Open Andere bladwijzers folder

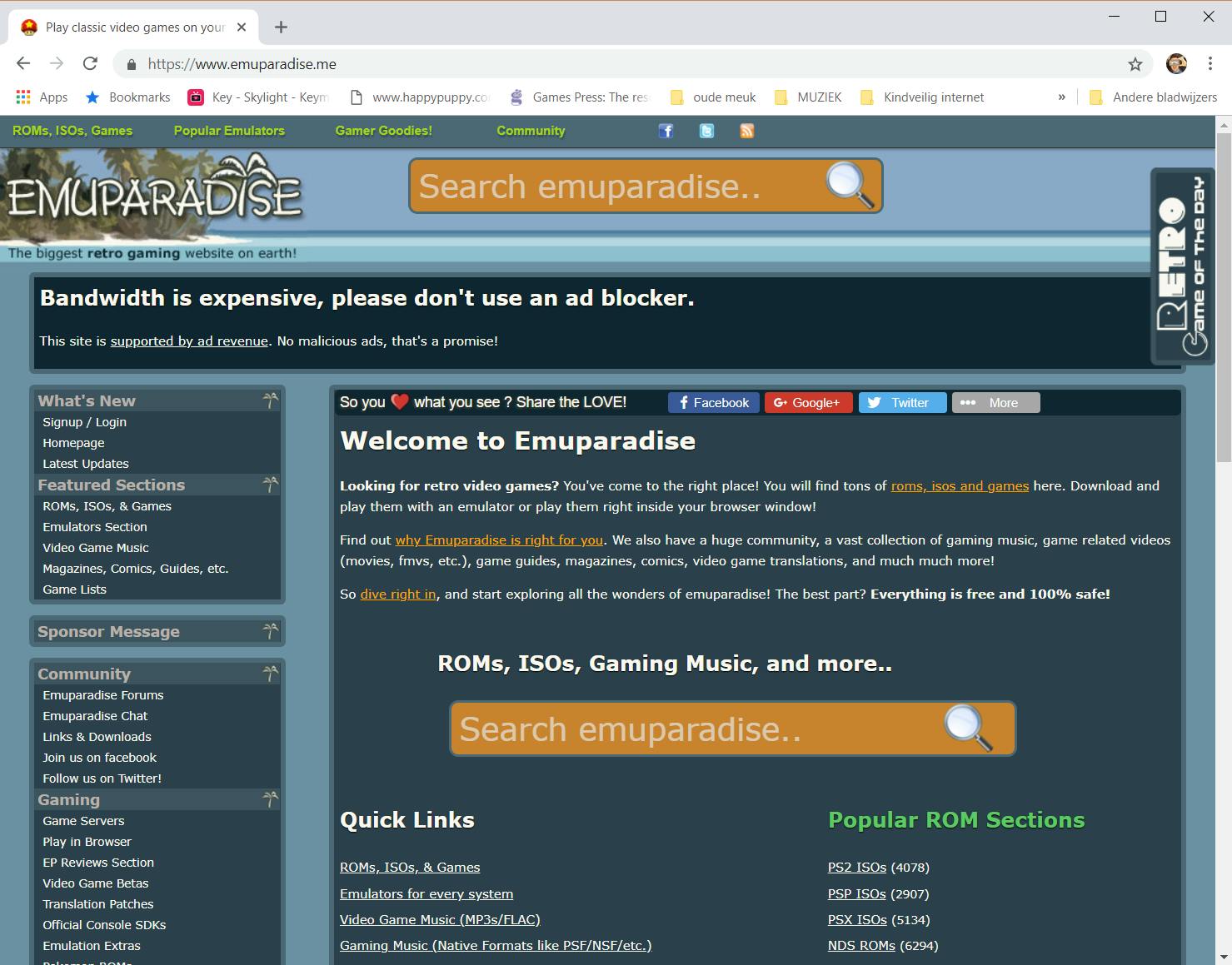(x=1153, y=97)
